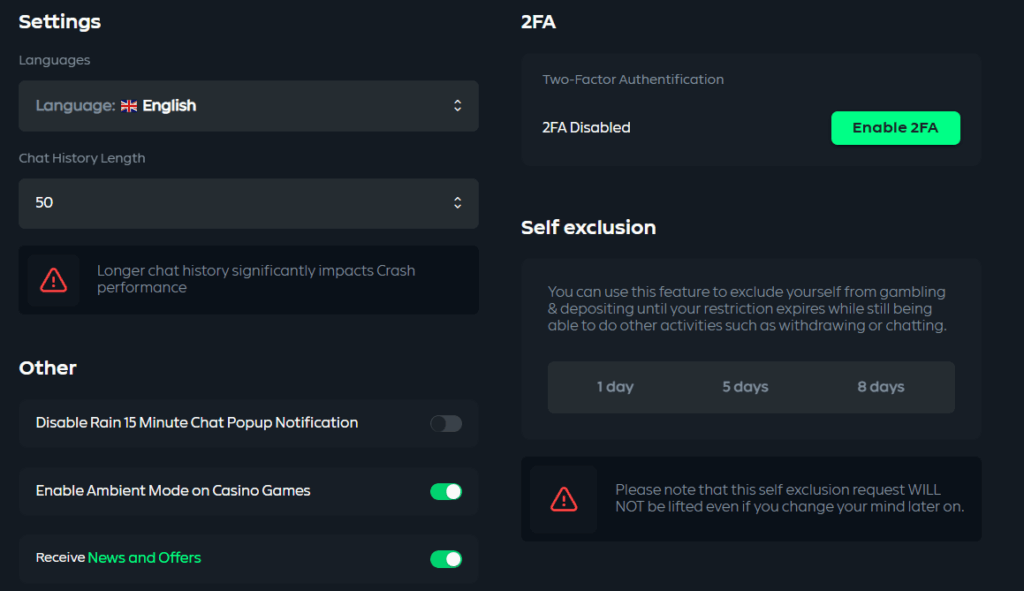This screenshot has width=1024, height=591.
Task: Expand the Chat History Length dropdown
Action: (x=248, y=203)
